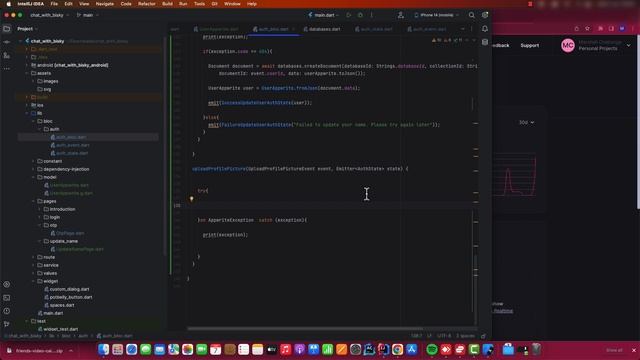
Task: Open the Commit tool window icon
Action: [7, 42]
